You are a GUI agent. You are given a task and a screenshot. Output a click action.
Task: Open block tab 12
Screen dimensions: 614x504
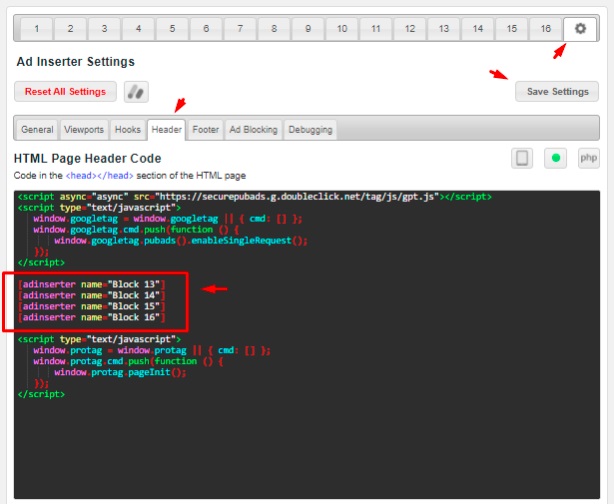tap(410, 29)
